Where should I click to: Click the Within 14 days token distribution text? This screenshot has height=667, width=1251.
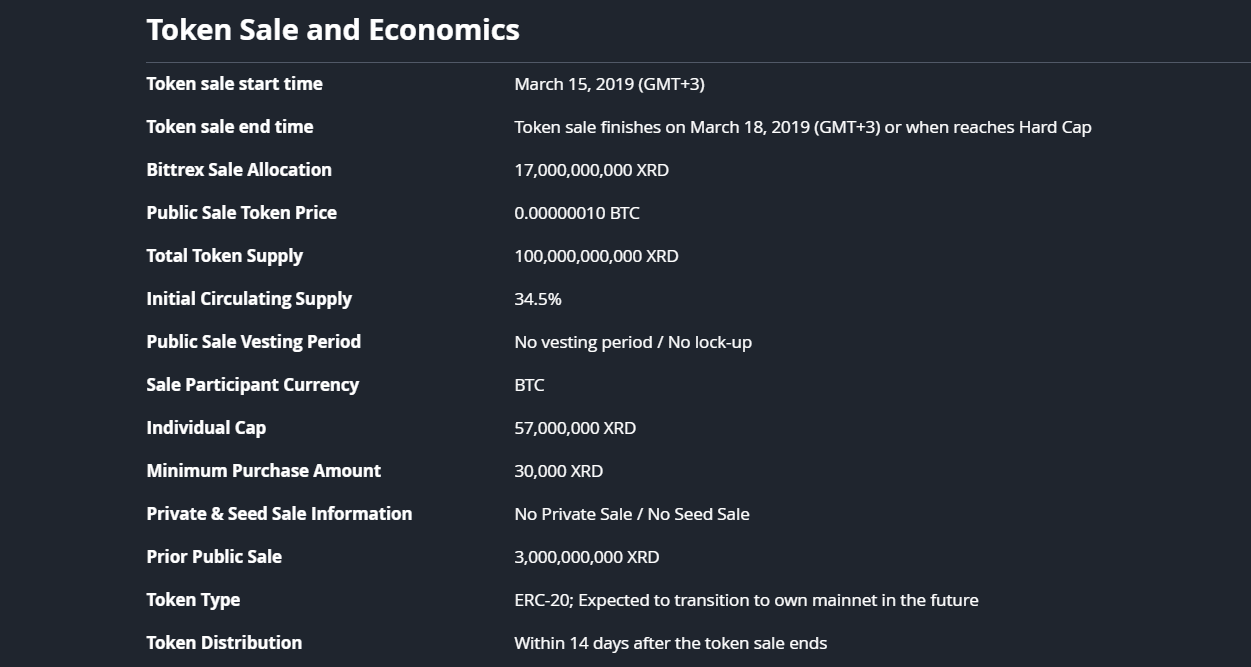click(670, 643)
